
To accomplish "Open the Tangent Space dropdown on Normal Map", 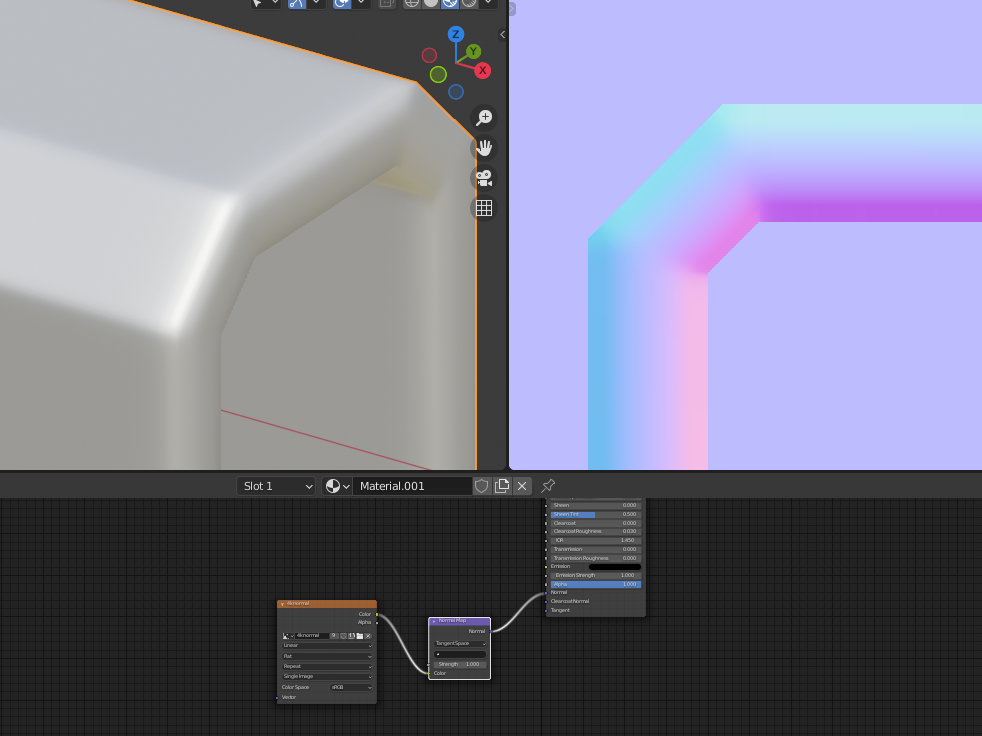I will (x=461, y=643).
